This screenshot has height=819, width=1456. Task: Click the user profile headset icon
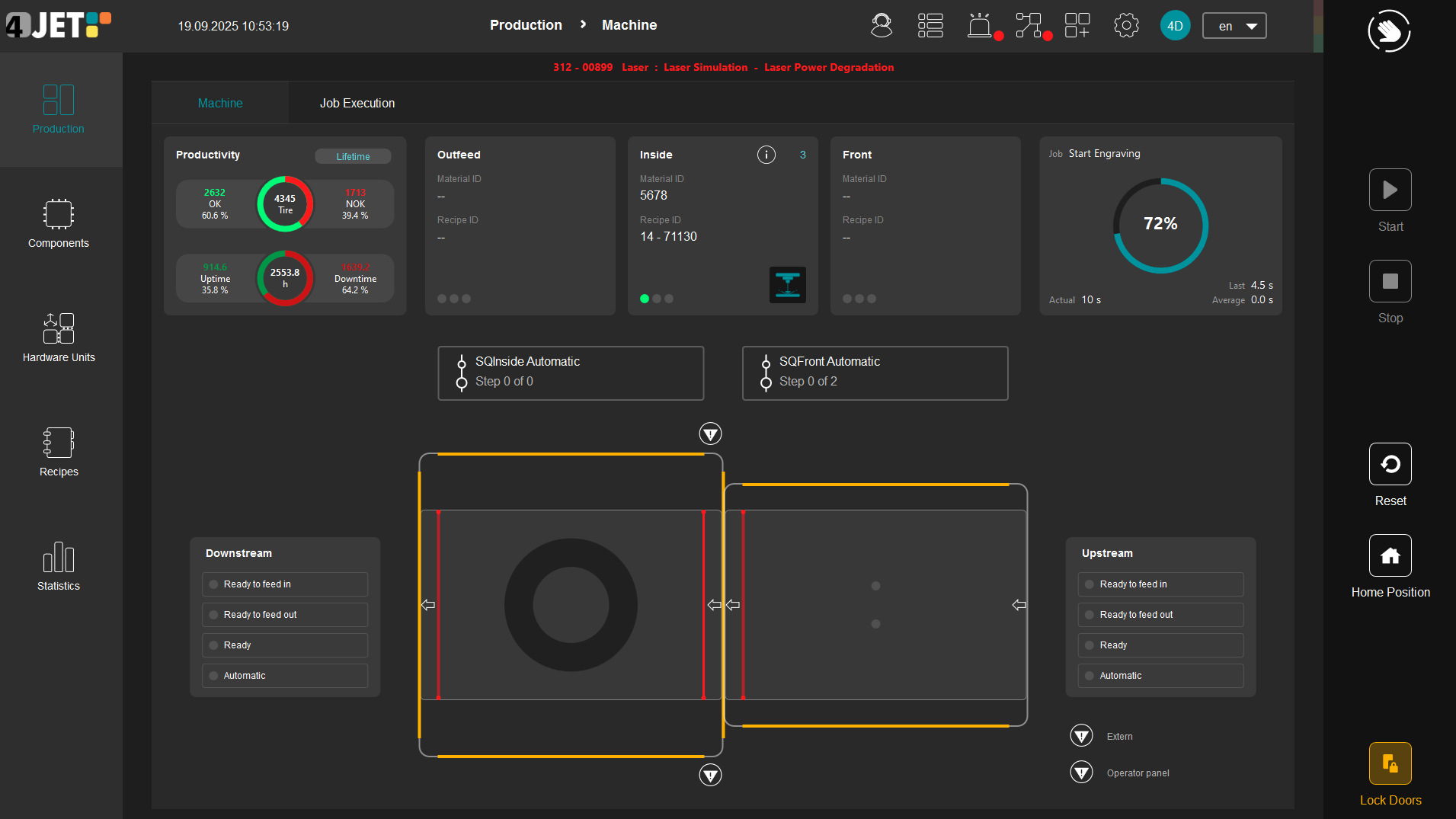[x=882, y=25]
